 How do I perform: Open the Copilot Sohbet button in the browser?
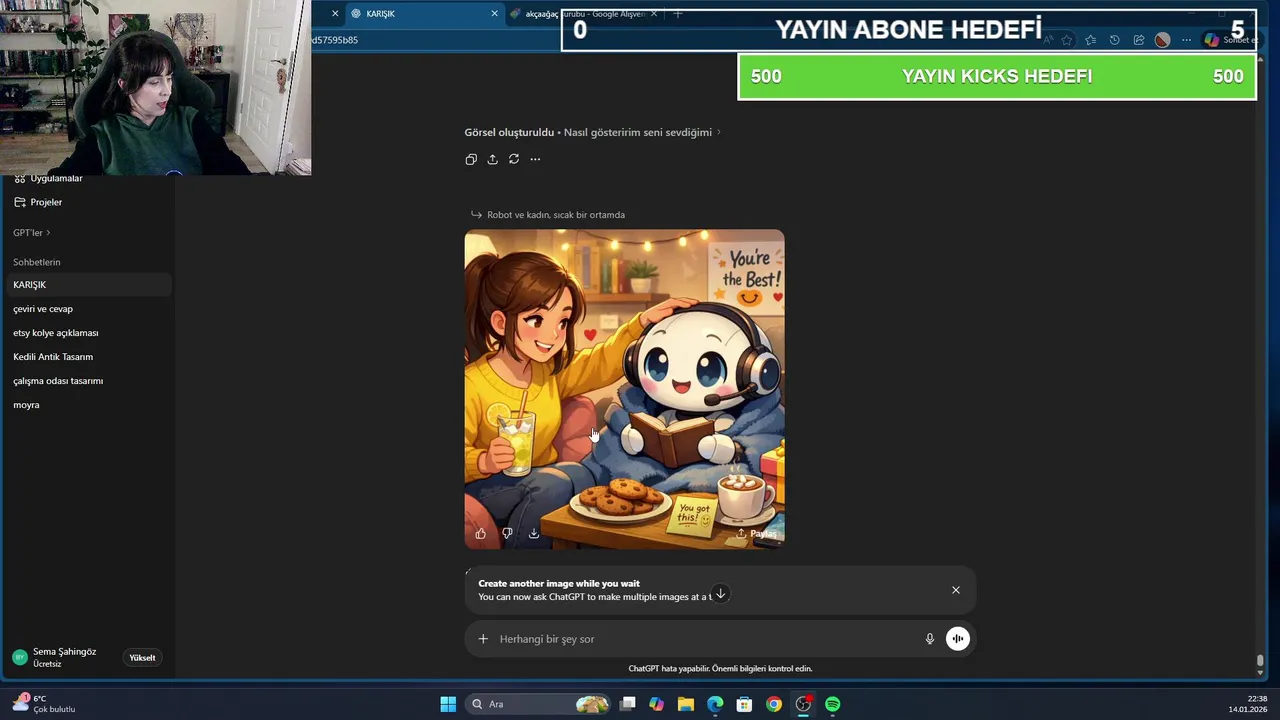(x=1230, y=40)
